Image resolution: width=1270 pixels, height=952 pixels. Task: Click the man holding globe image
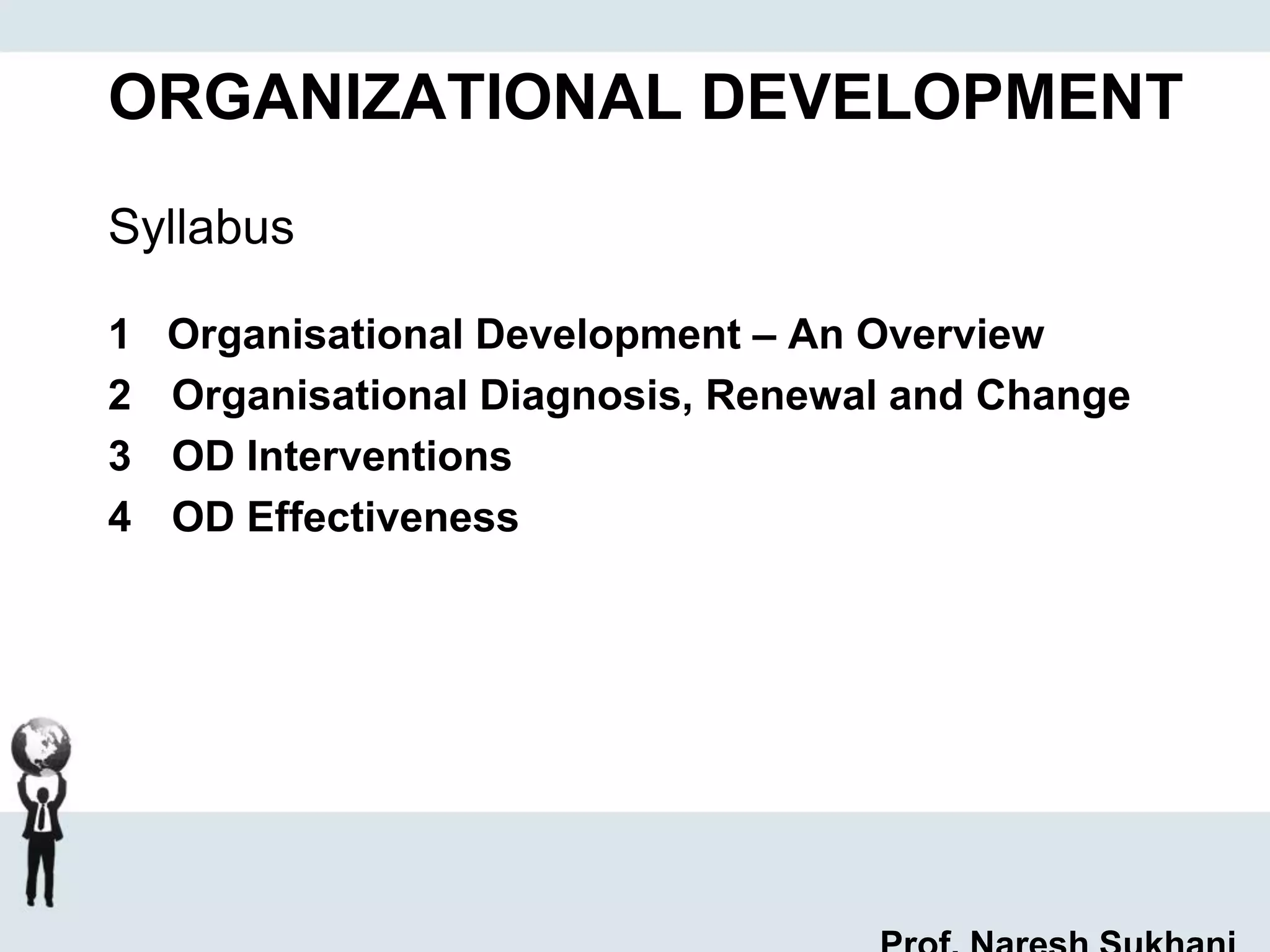[41, 813]
